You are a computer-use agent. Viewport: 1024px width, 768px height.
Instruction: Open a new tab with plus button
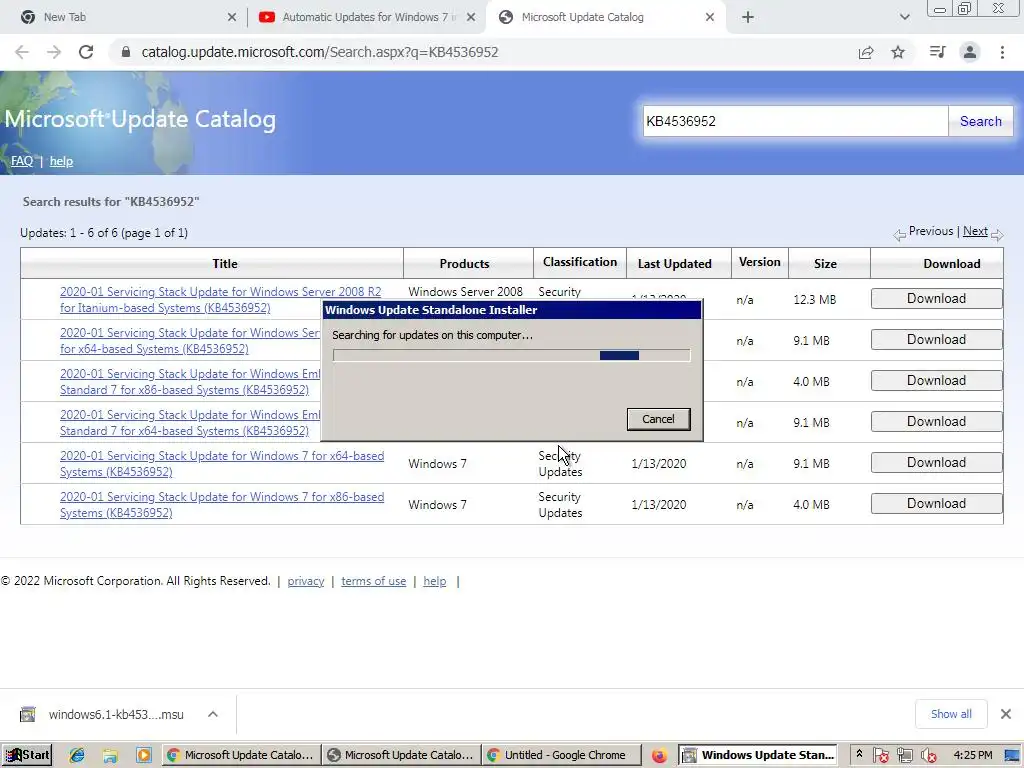[x=748, y=17]
